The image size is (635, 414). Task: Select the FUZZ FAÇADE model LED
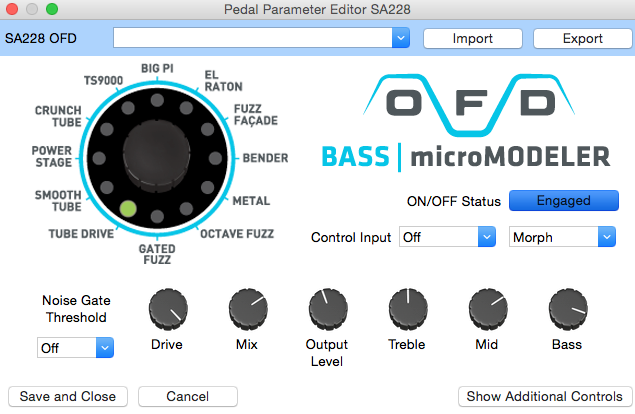(207, 129)
